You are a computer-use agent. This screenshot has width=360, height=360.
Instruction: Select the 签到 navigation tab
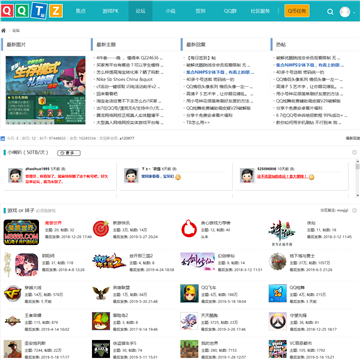pos(200,11)
